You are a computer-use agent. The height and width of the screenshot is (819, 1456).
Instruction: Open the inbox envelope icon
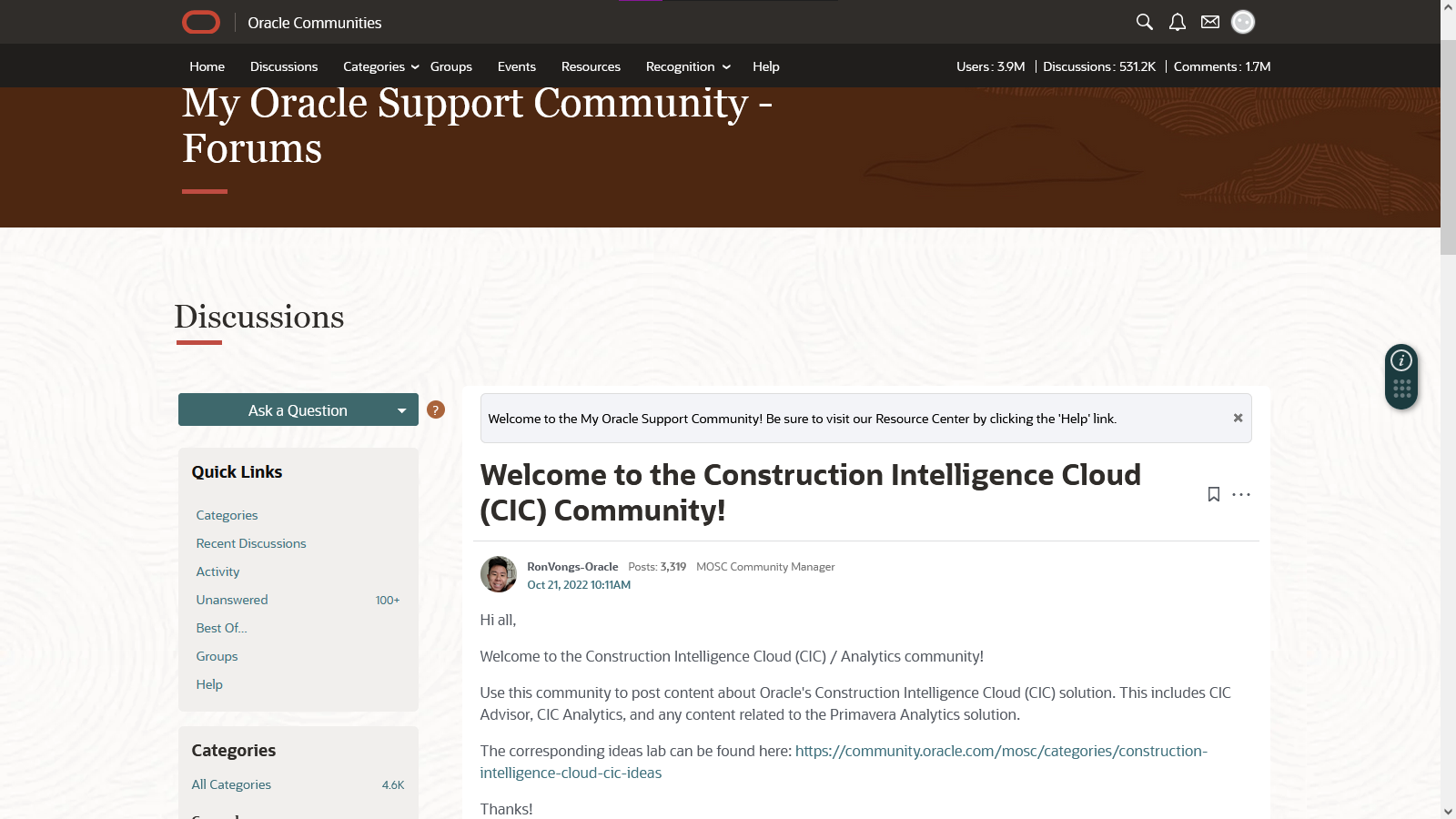(1210, 22)
